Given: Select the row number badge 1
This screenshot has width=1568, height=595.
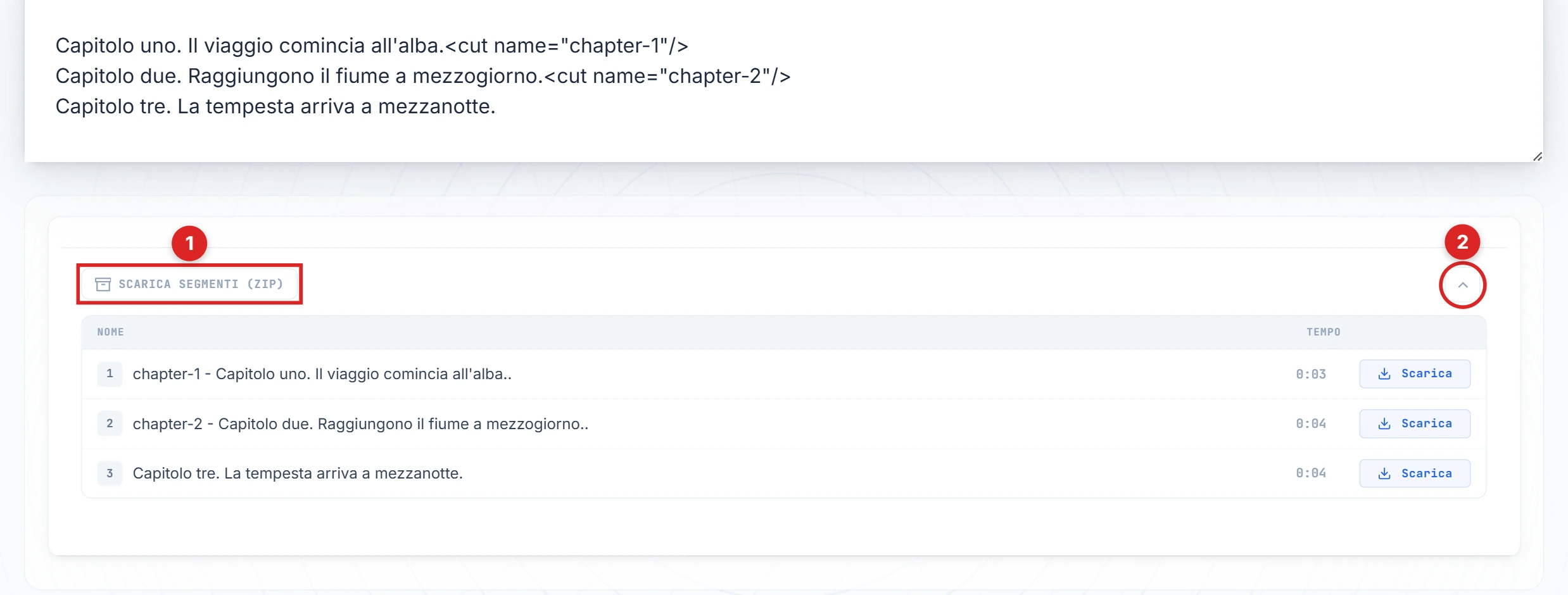Looking at the screenshot, I should point(110,374).
